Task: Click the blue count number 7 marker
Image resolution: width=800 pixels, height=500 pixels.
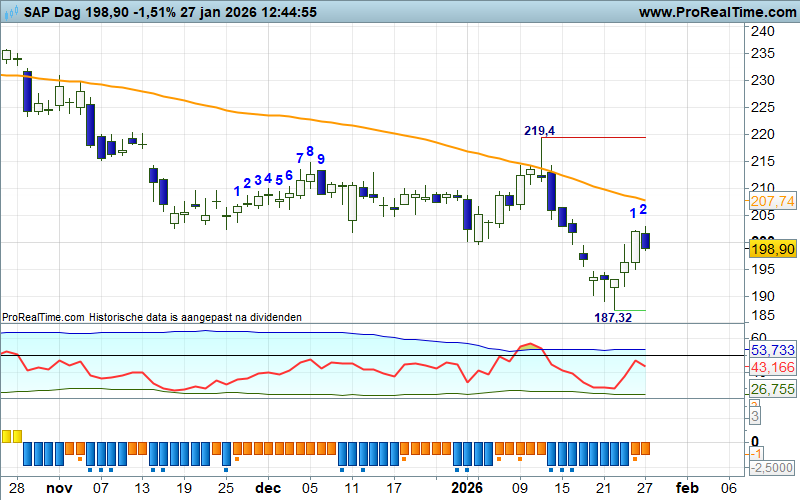Action: [x=300, y=158]
